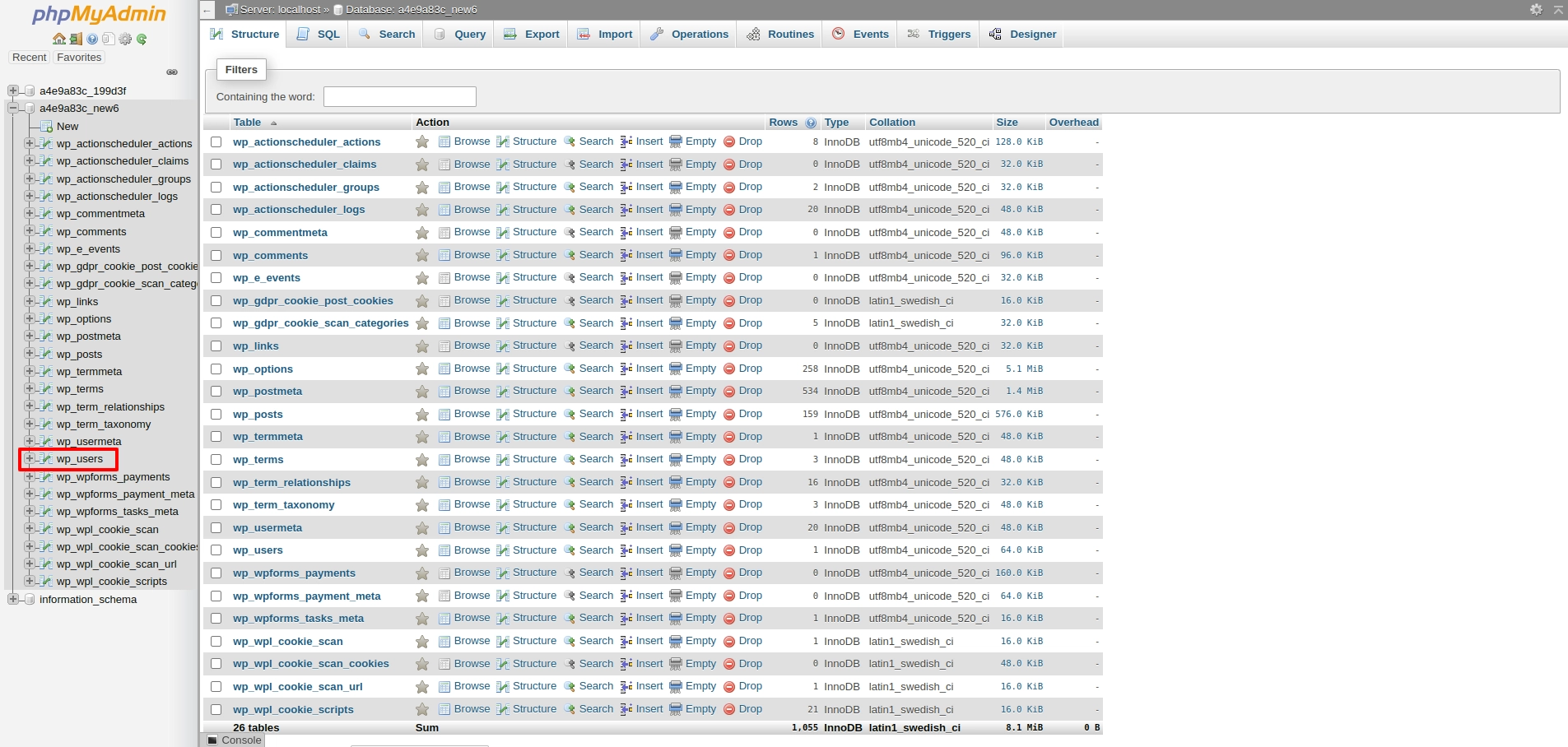Image resolution: width=1568 pixels, height=747 pixels.
Task: Favorite the wp_options table using its star
Action: [x=422, y=369]
